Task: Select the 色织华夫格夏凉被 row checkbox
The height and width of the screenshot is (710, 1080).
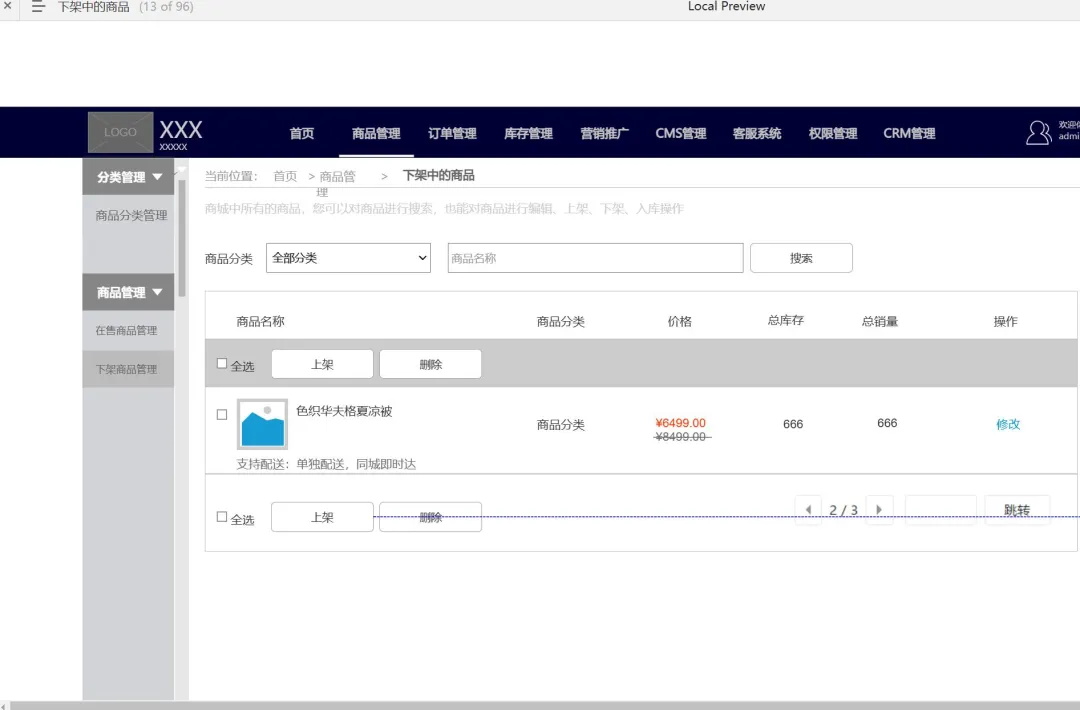Action: pos(222,415)
